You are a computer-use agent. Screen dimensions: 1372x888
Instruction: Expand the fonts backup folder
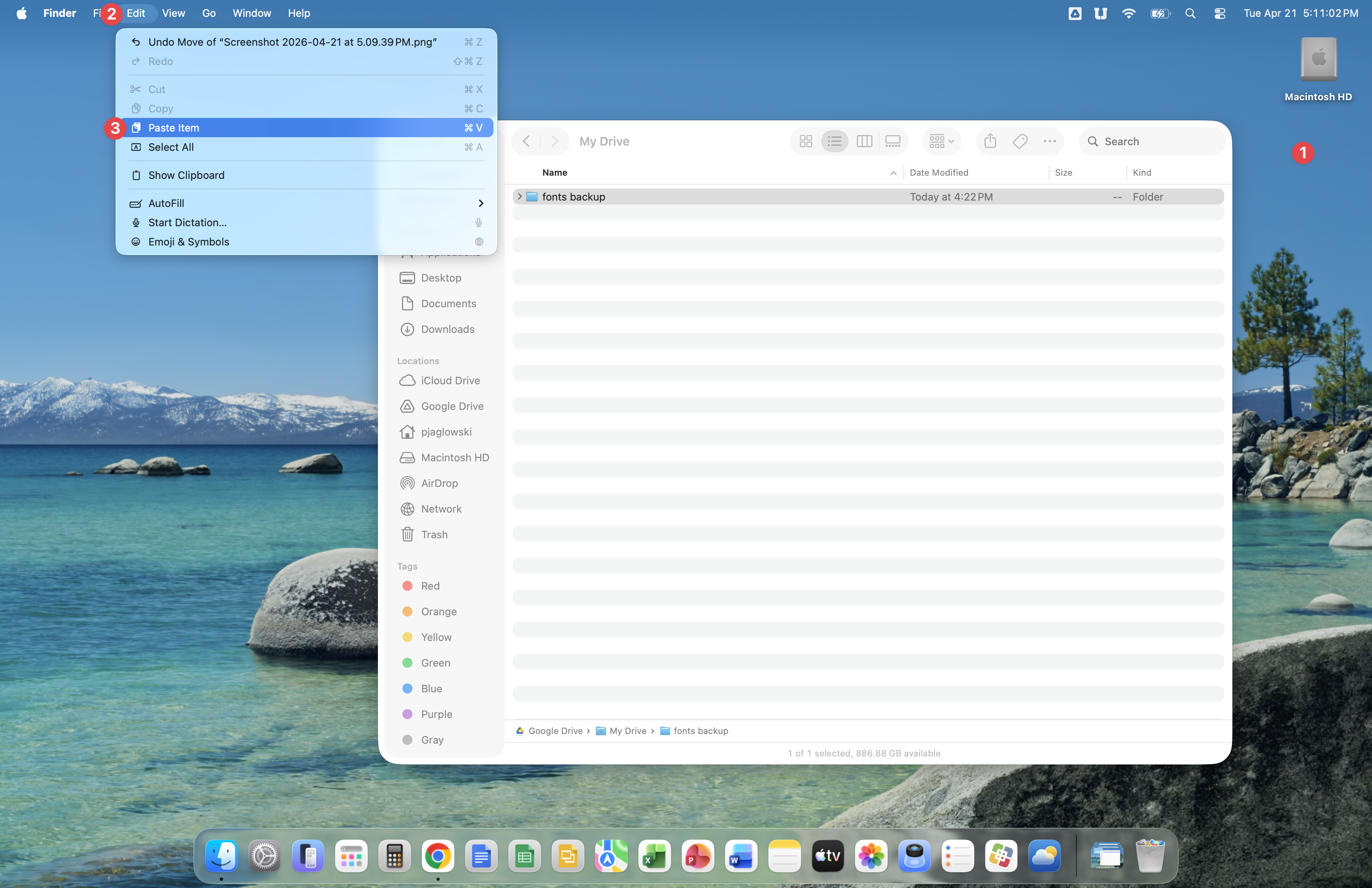[x=520, y=197]
